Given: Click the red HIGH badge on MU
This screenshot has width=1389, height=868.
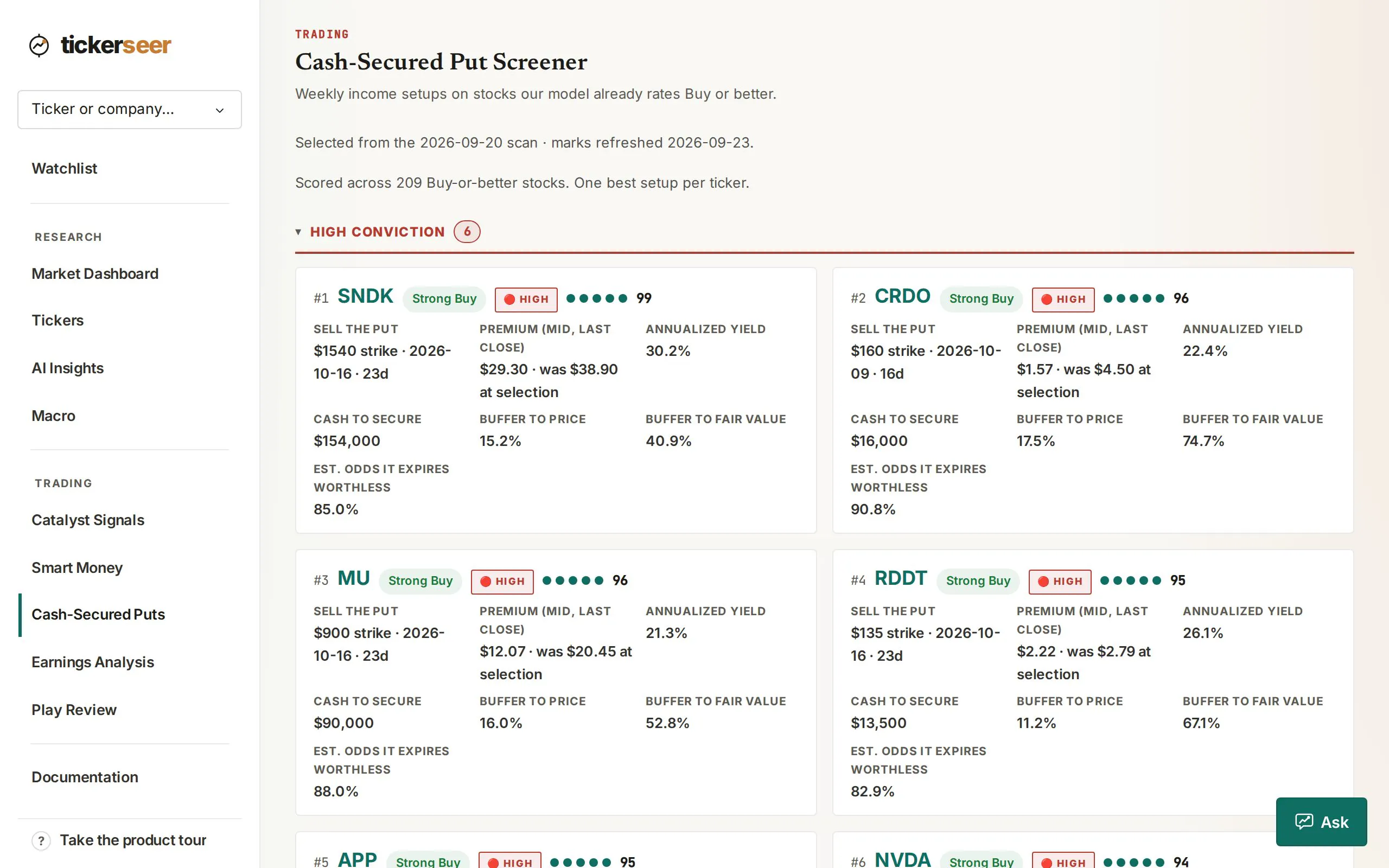Looking at the screenshot, I should [502, 581].
